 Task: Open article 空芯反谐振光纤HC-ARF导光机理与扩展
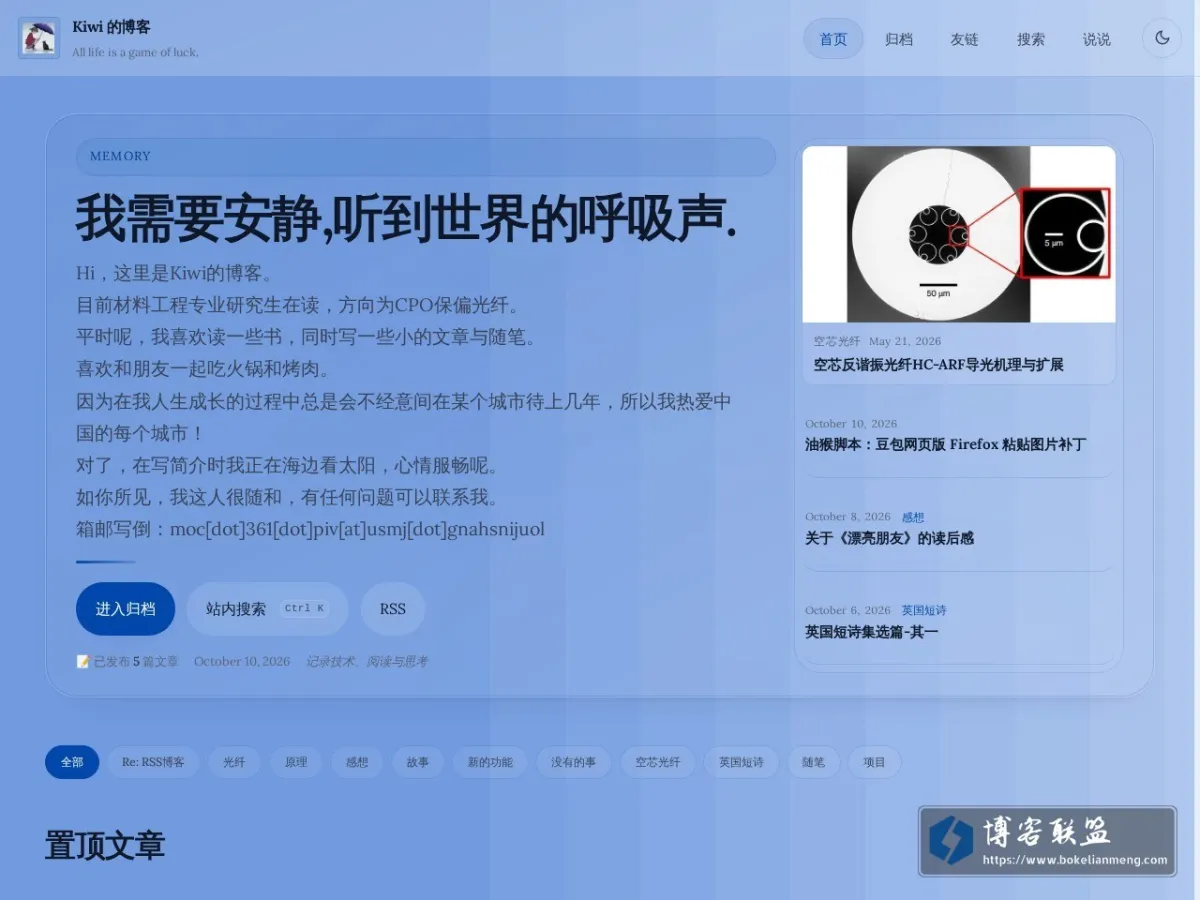click(938, 365)
